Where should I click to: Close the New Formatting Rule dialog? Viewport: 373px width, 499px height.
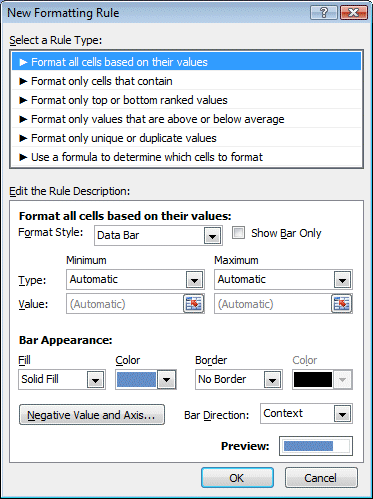tap(353, 13)
